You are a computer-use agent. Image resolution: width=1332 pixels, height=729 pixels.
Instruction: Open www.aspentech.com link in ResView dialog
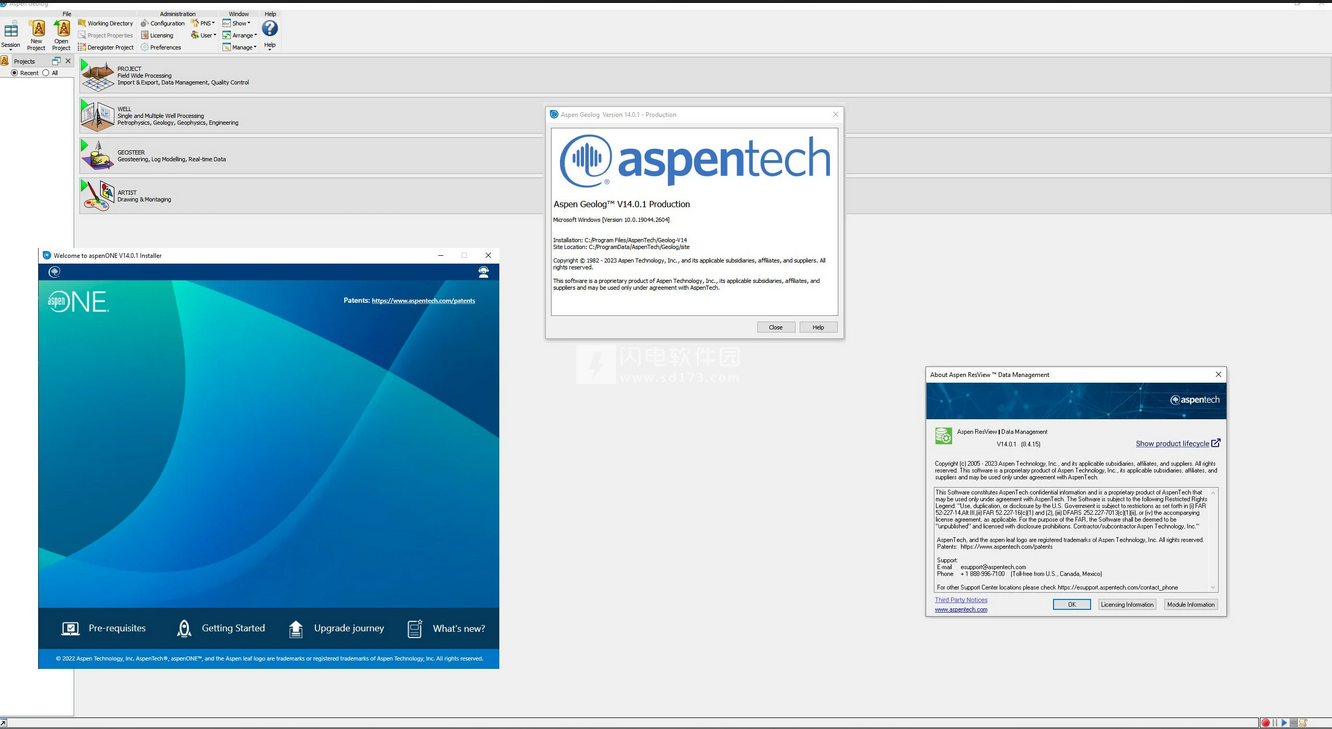tap(961, 609)
